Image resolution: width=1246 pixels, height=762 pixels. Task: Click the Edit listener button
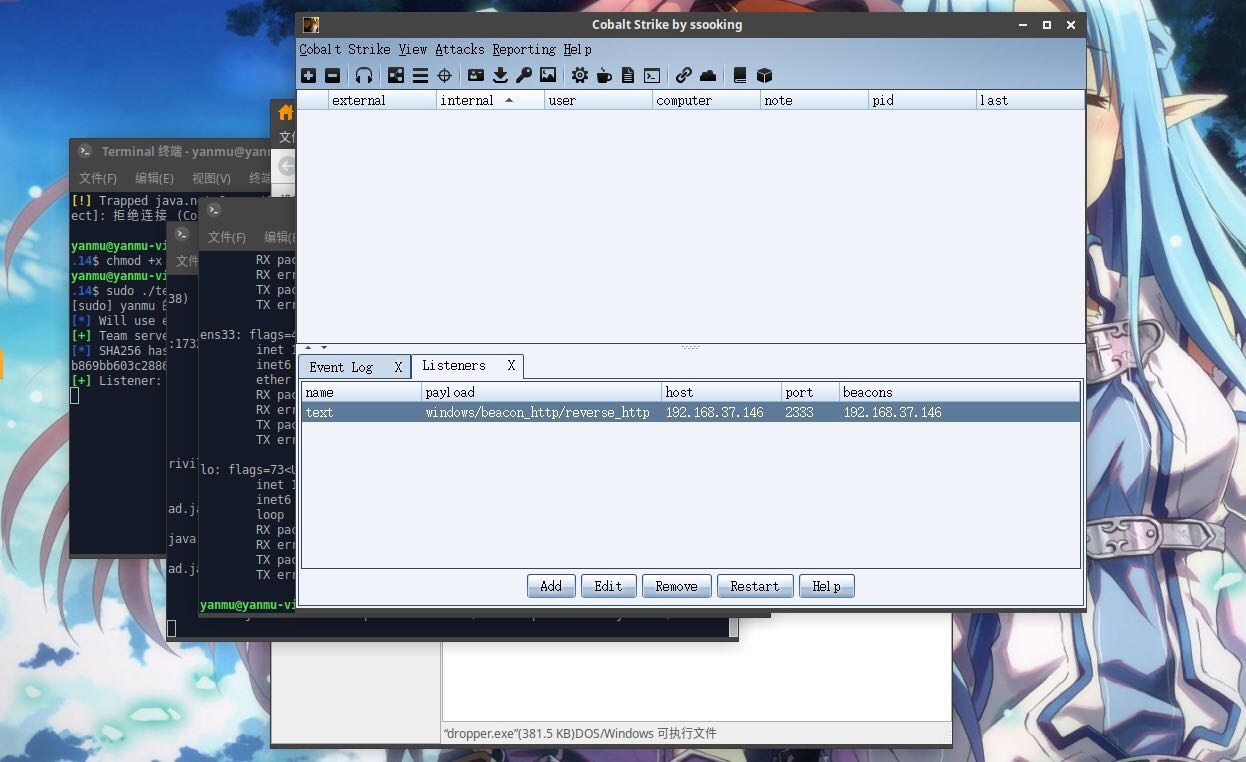(x=608, y=586)
